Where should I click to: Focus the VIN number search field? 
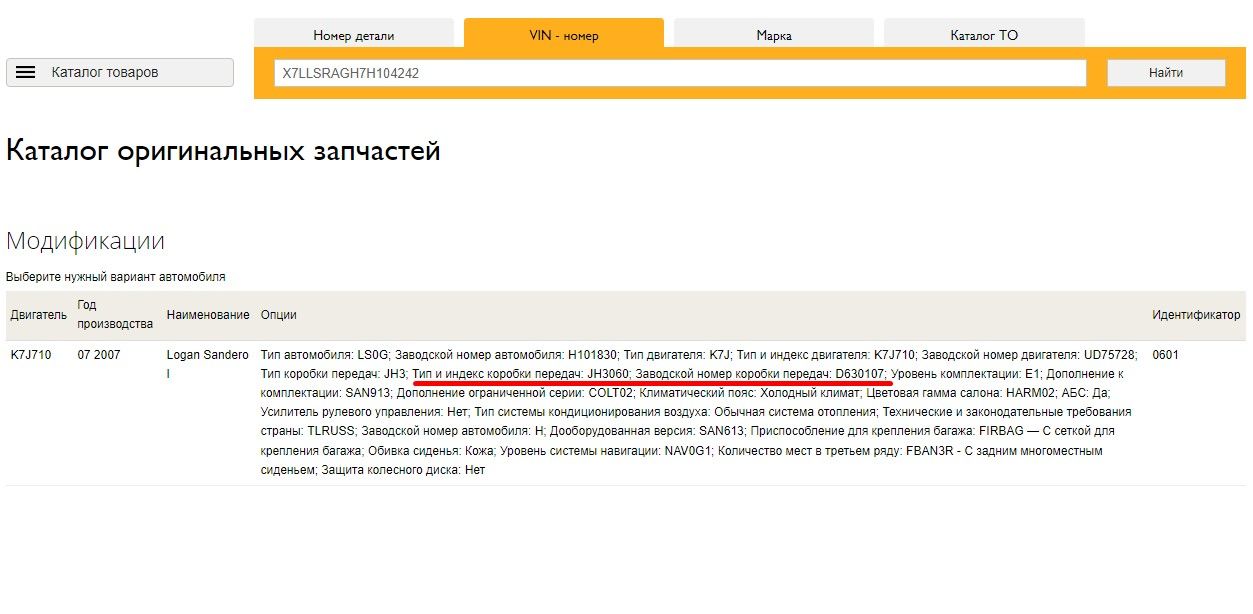(x=680, y=73)
